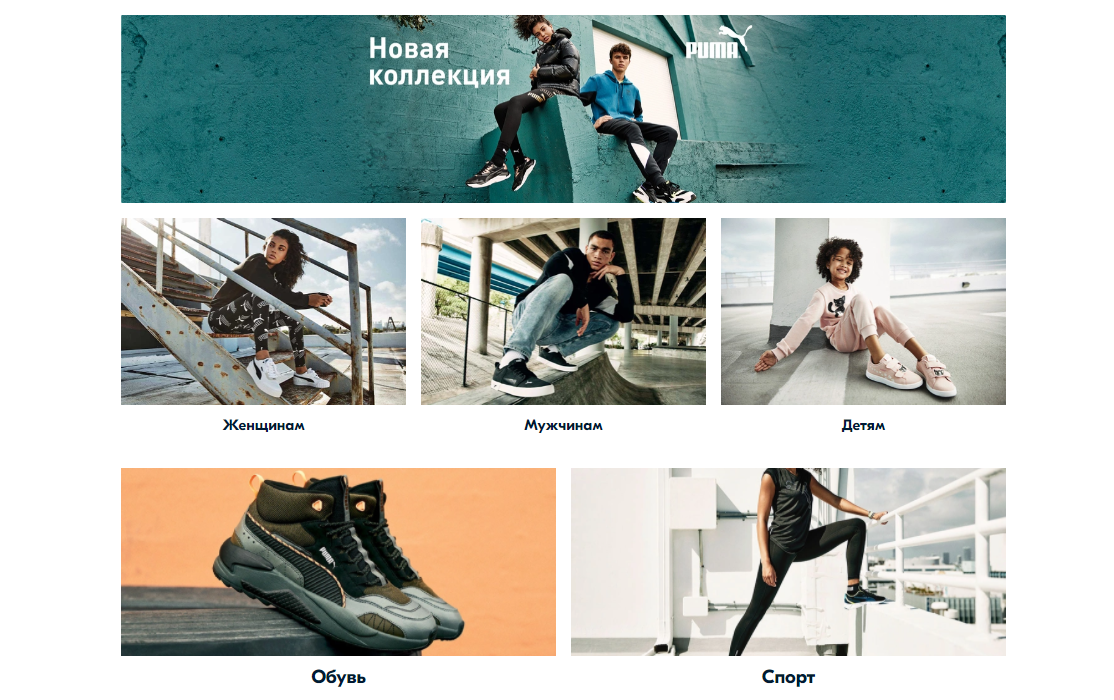Viewport: 1114px width, 700px height.
Task: Click the pink sneakers in kids photo
Action: pyautogui.click(x=911, y=374)
